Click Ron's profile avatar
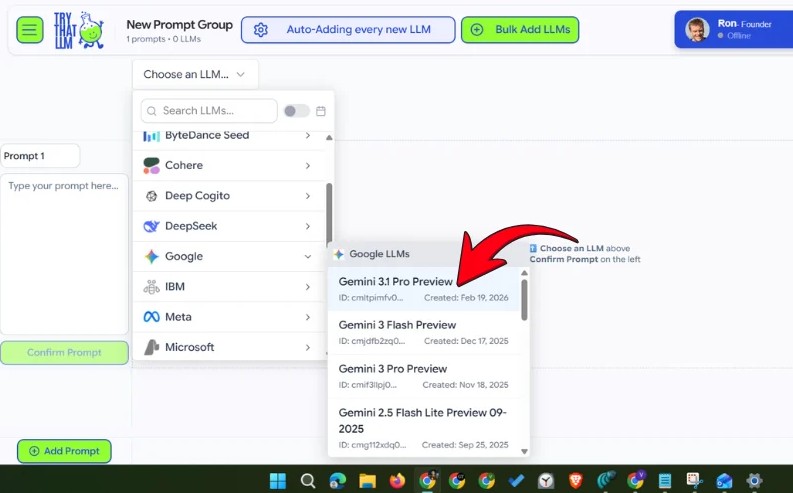The height and width of the screenshot is (493, 793). click(x=697, y=30)
